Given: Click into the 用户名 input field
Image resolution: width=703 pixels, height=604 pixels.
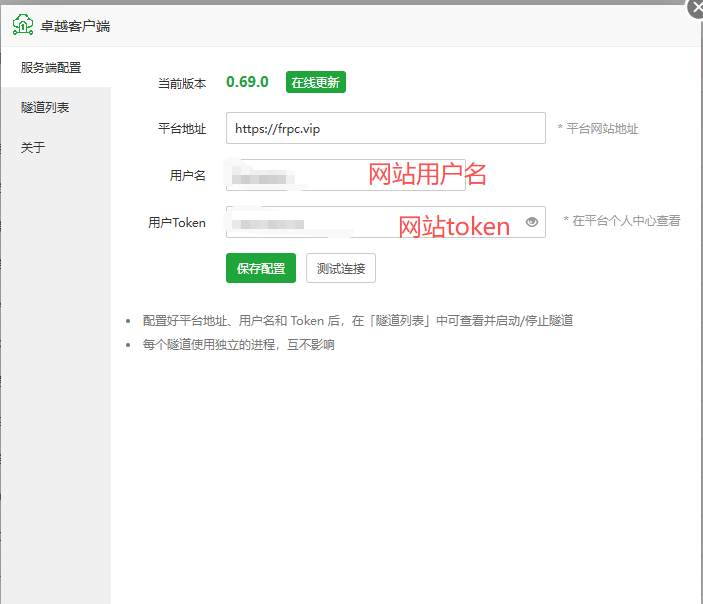Looking at the screenshot, I should (x=346, y=175).
